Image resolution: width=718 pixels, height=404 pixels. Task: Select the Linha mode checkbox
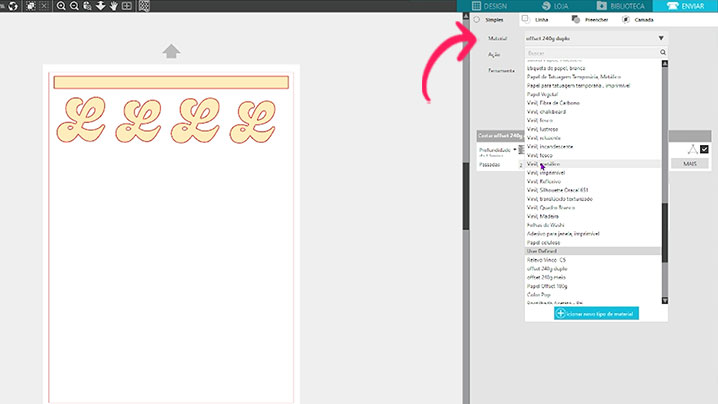click(x=526, y=19)
